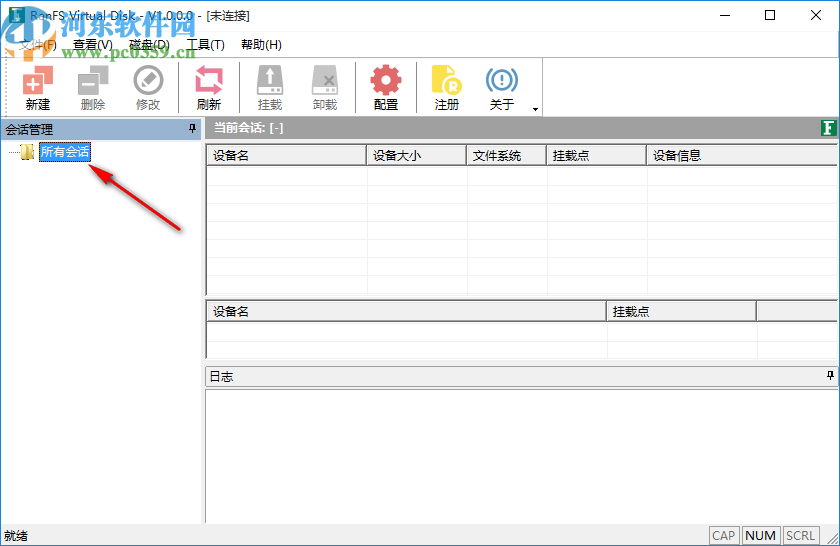This screenshot has height=546, width=840.
Task: Grab the window resize grip corner
Action: pyautogui.click(x=832, y=538)
